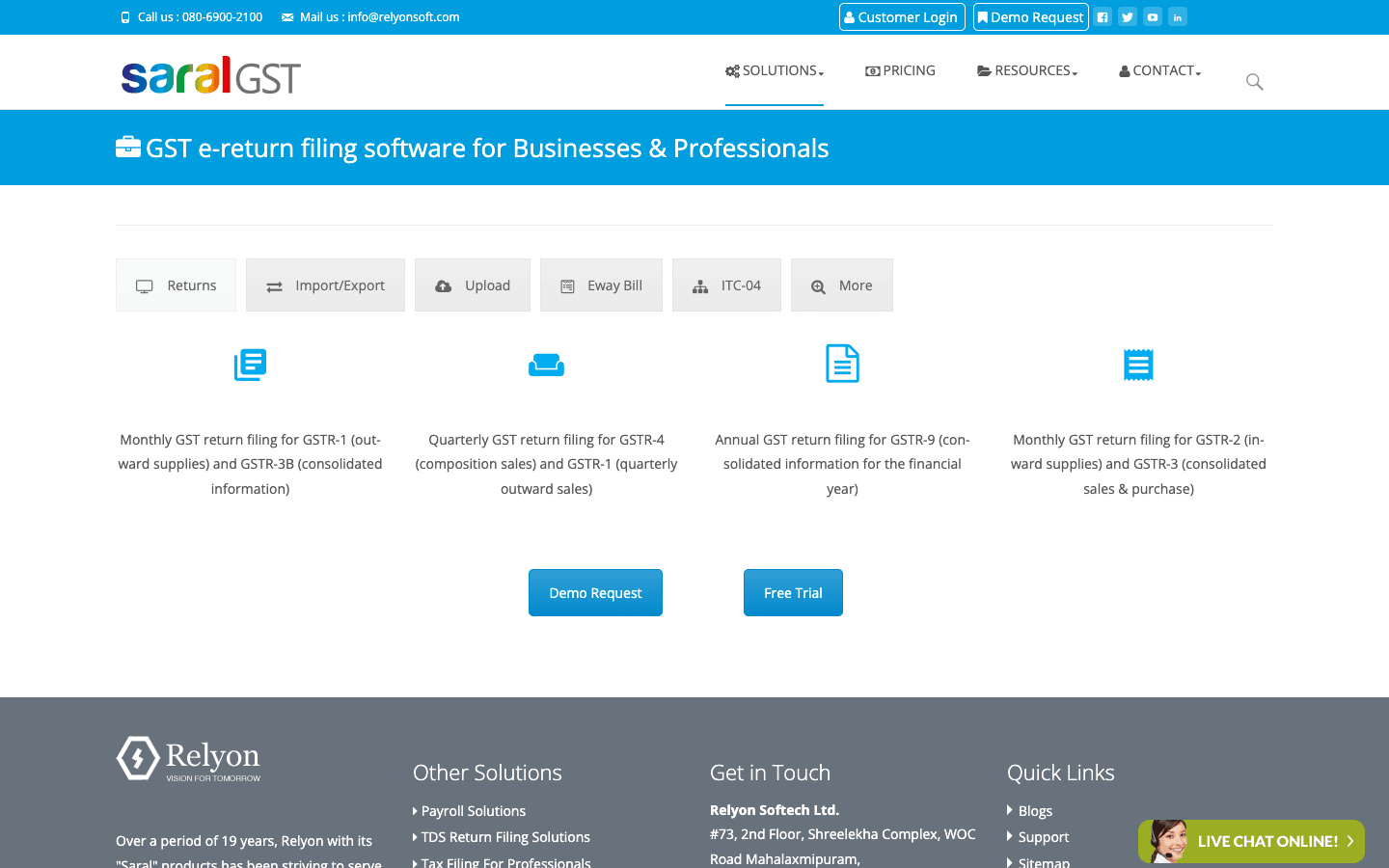Click the 080-6900-2100 phone number
The width and height of the screenshot is (1389, 868).
click(222, 17)
